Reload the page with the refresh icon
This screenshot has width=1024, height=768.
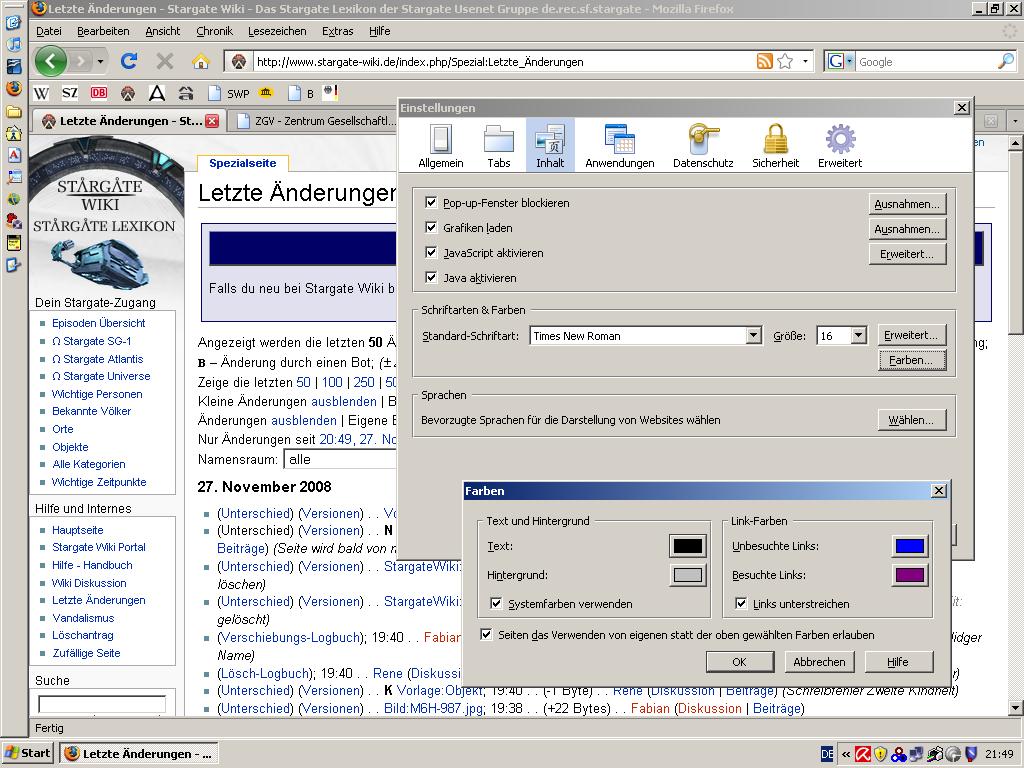(x=129, y=61)
